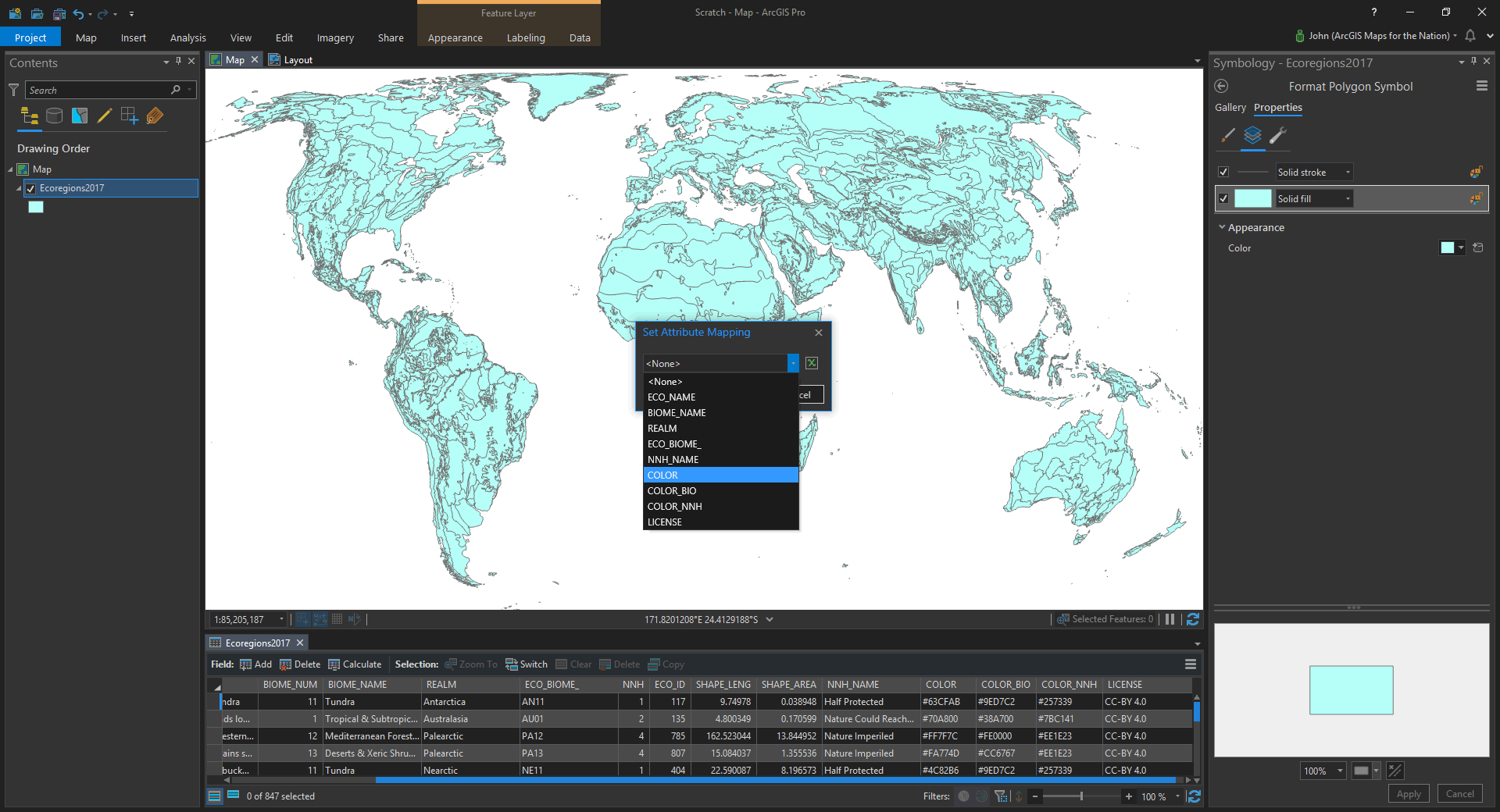Uncheck the Solid fill layer checkbox
This screenshot has height=812, width=1500.
click(x=1223, y=199)
